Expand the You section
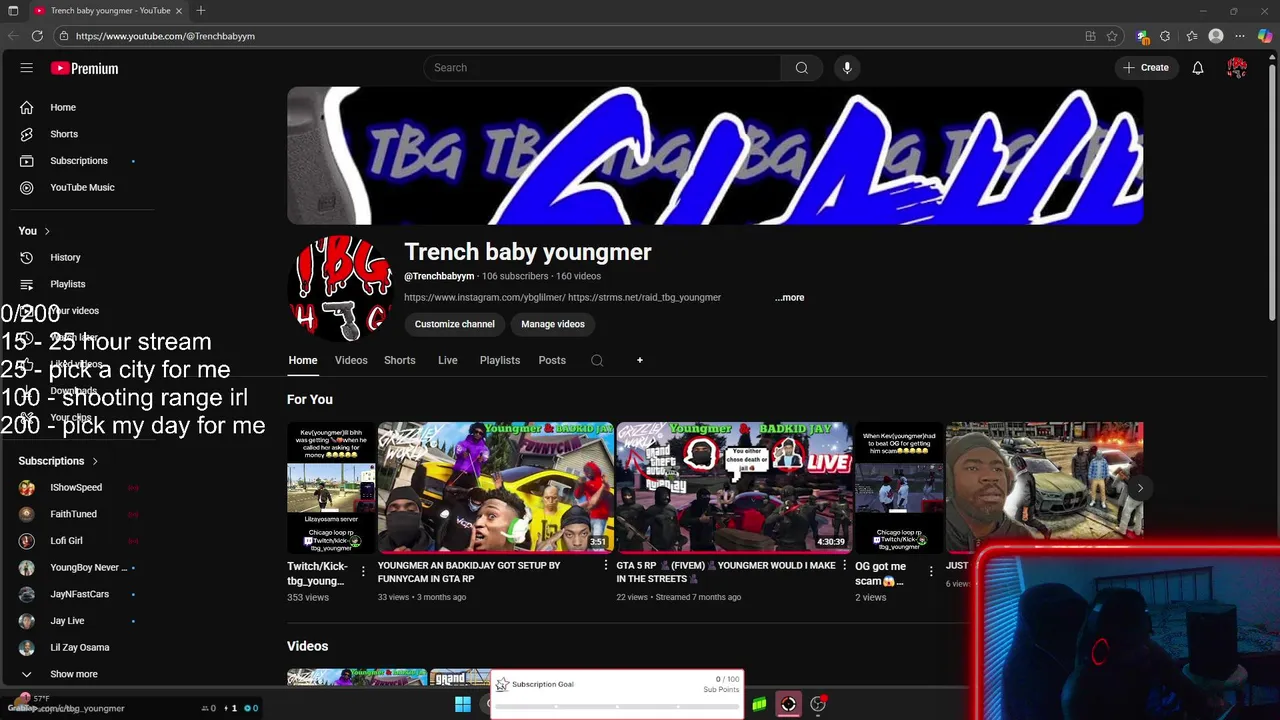 pos(35,231)
